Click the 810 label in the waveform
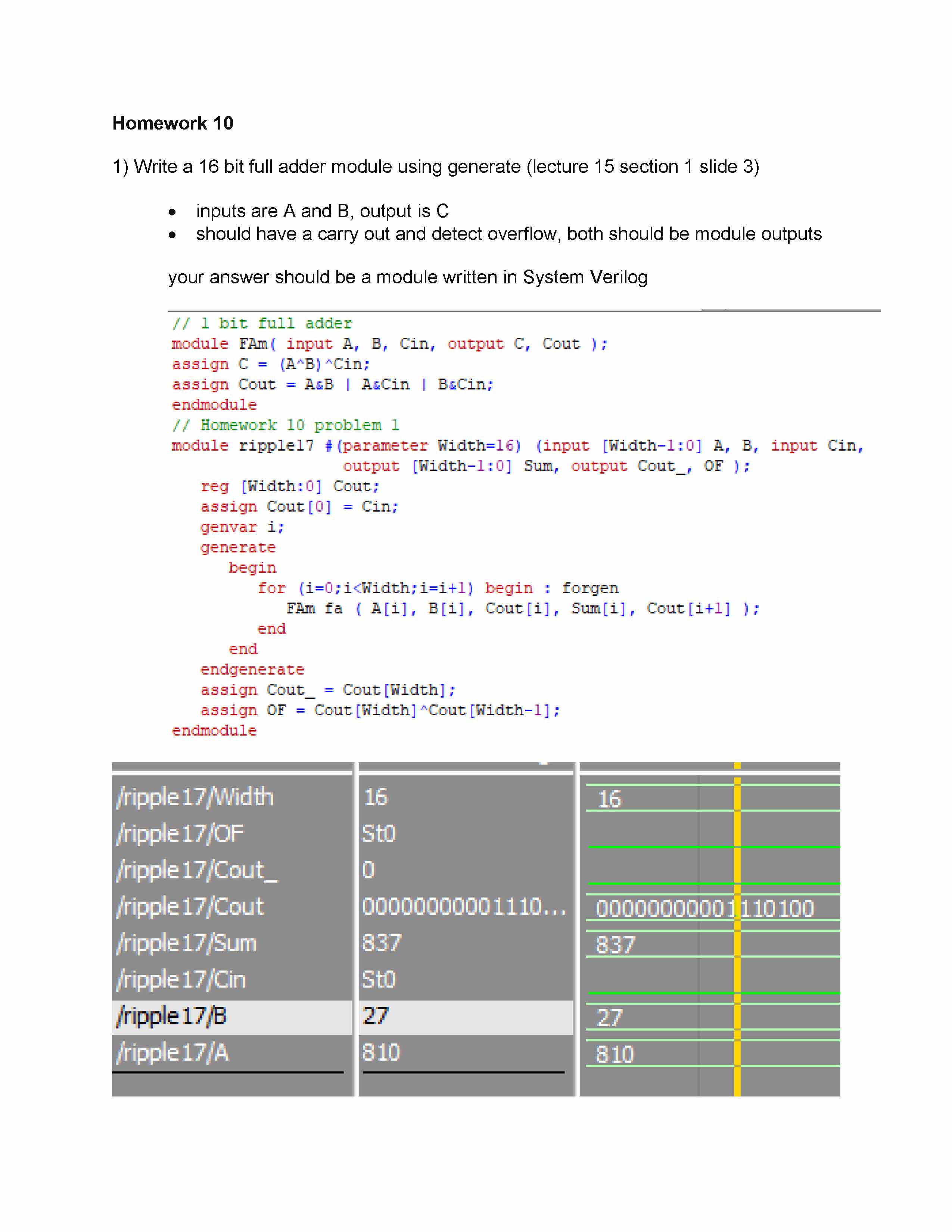 click(x=615, y=1054)
